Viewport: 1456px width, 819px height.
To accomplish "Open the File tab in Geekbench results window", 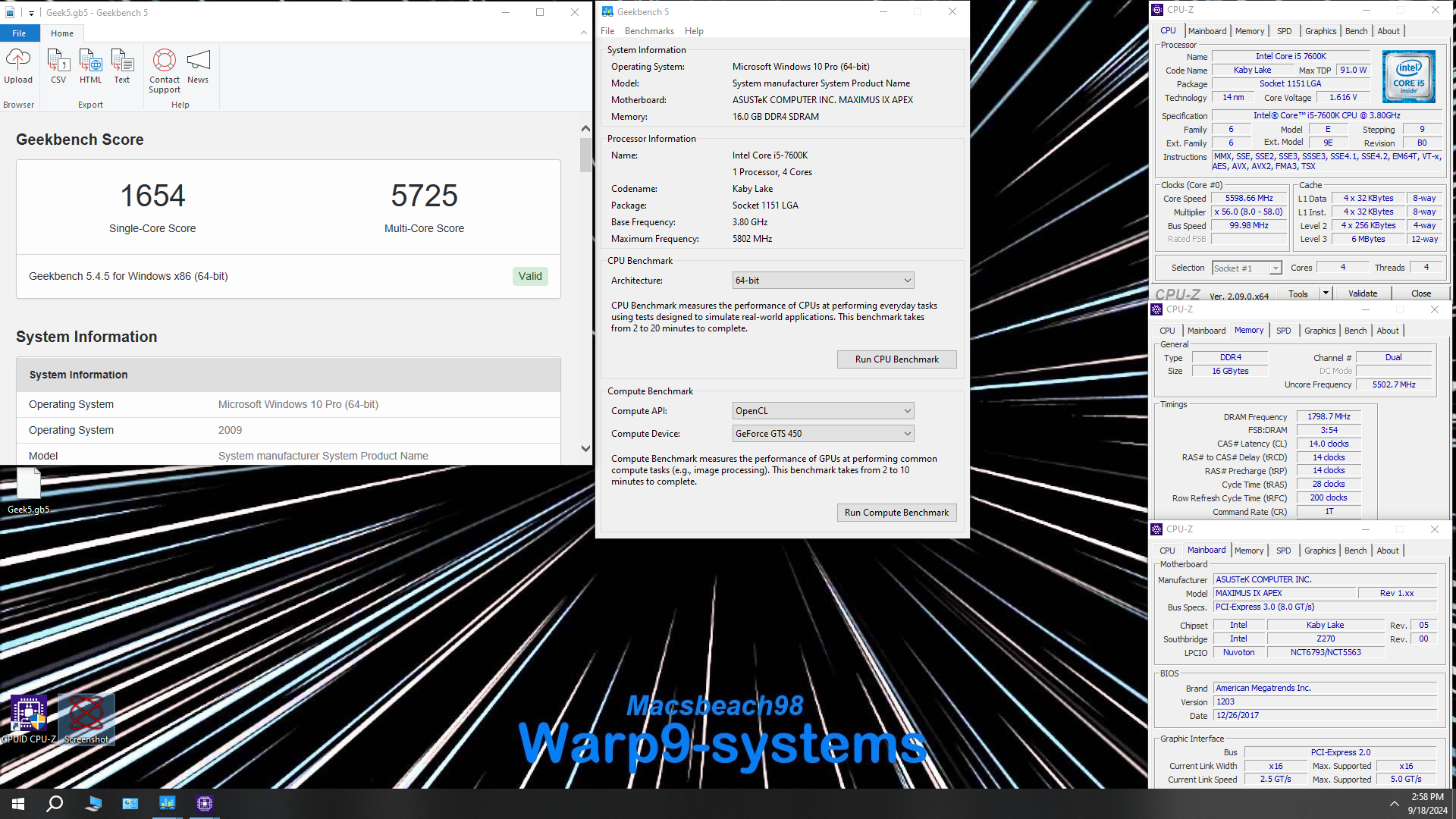I will (x=19, y=33).
